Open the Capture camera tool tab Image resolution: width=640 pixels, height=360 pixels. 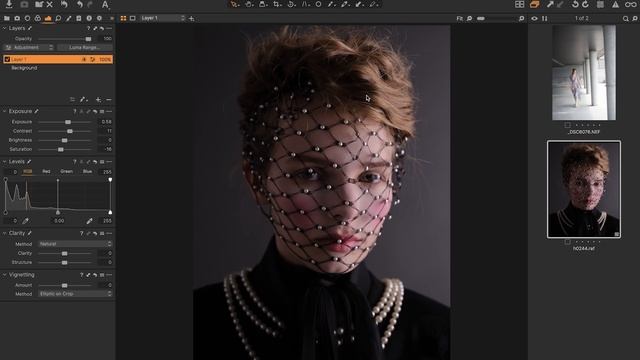click(x=17, y=18)
